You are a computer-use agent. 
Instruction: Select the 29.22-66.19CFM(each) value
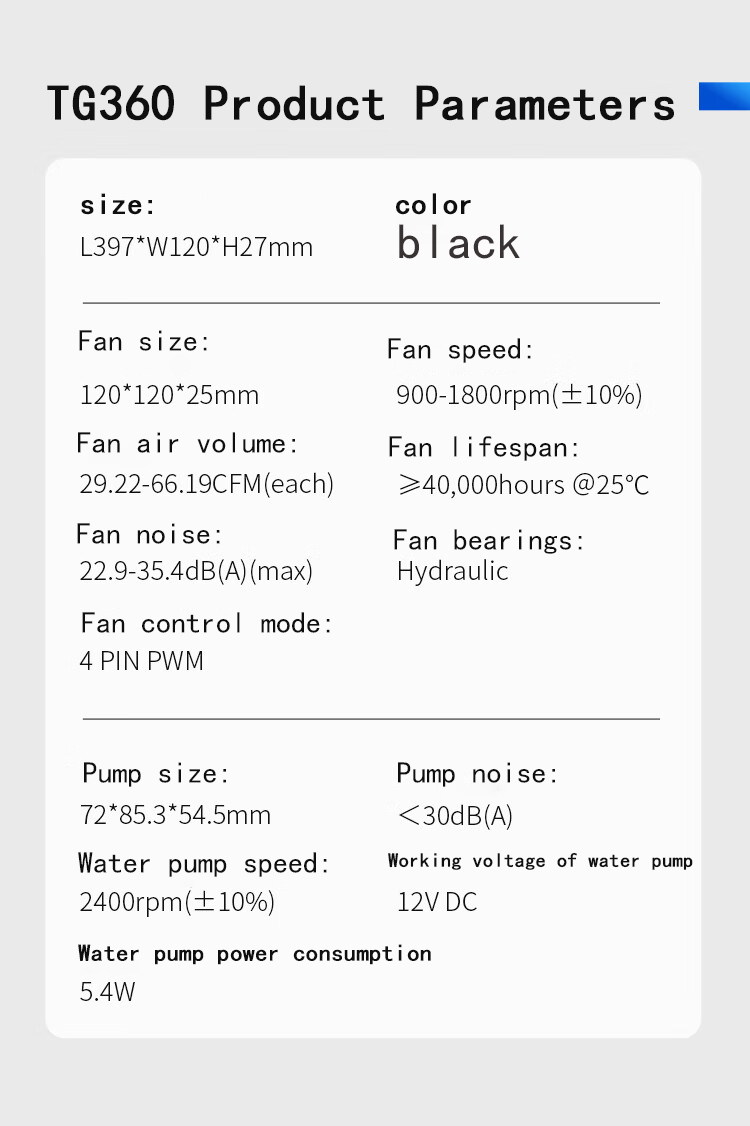click(206, 485)
